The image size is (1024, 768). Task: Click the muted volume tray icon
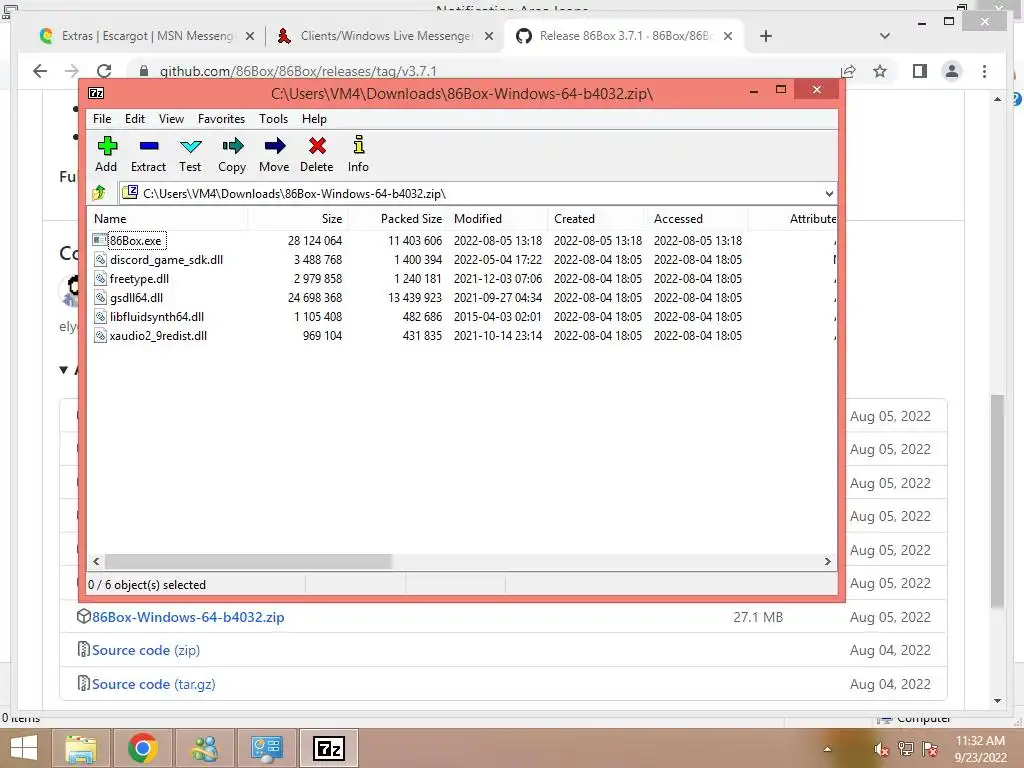[881, 749]
